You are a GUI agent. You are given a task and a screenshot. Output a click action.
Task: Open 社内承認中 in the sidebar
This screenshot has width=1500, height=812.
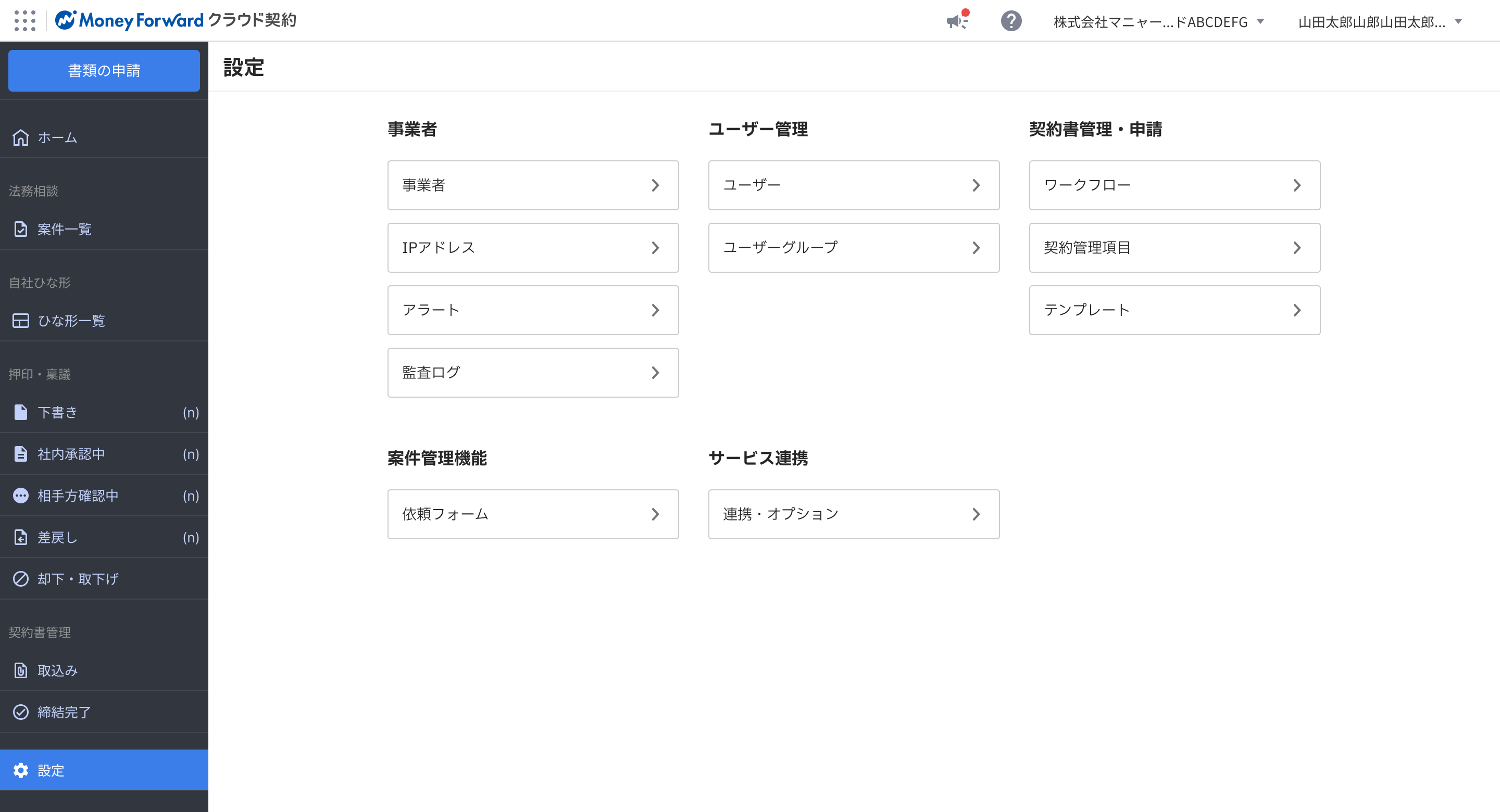coord(104,454)
